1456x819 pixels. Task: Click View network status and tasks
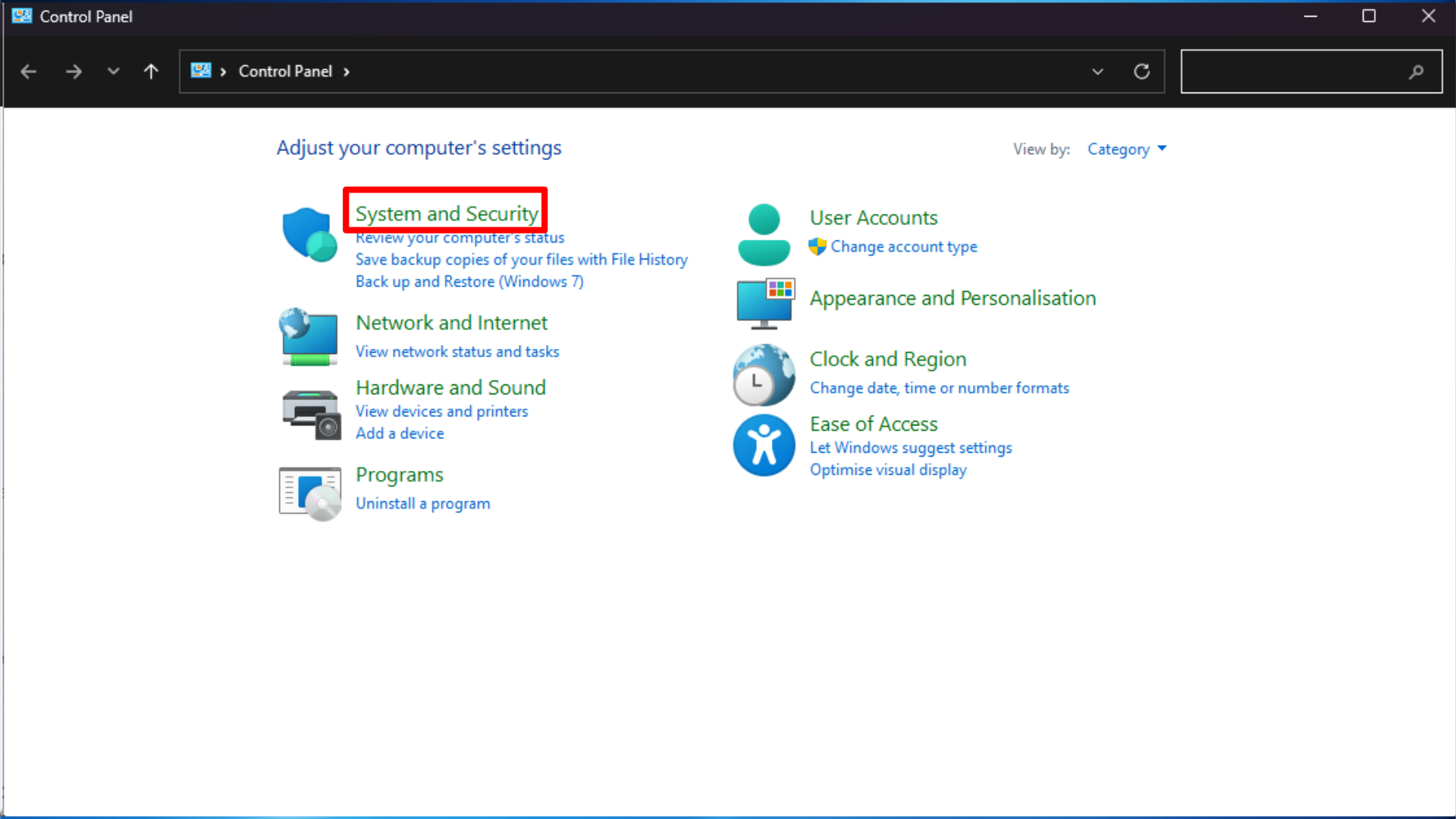tap(457, 351)
